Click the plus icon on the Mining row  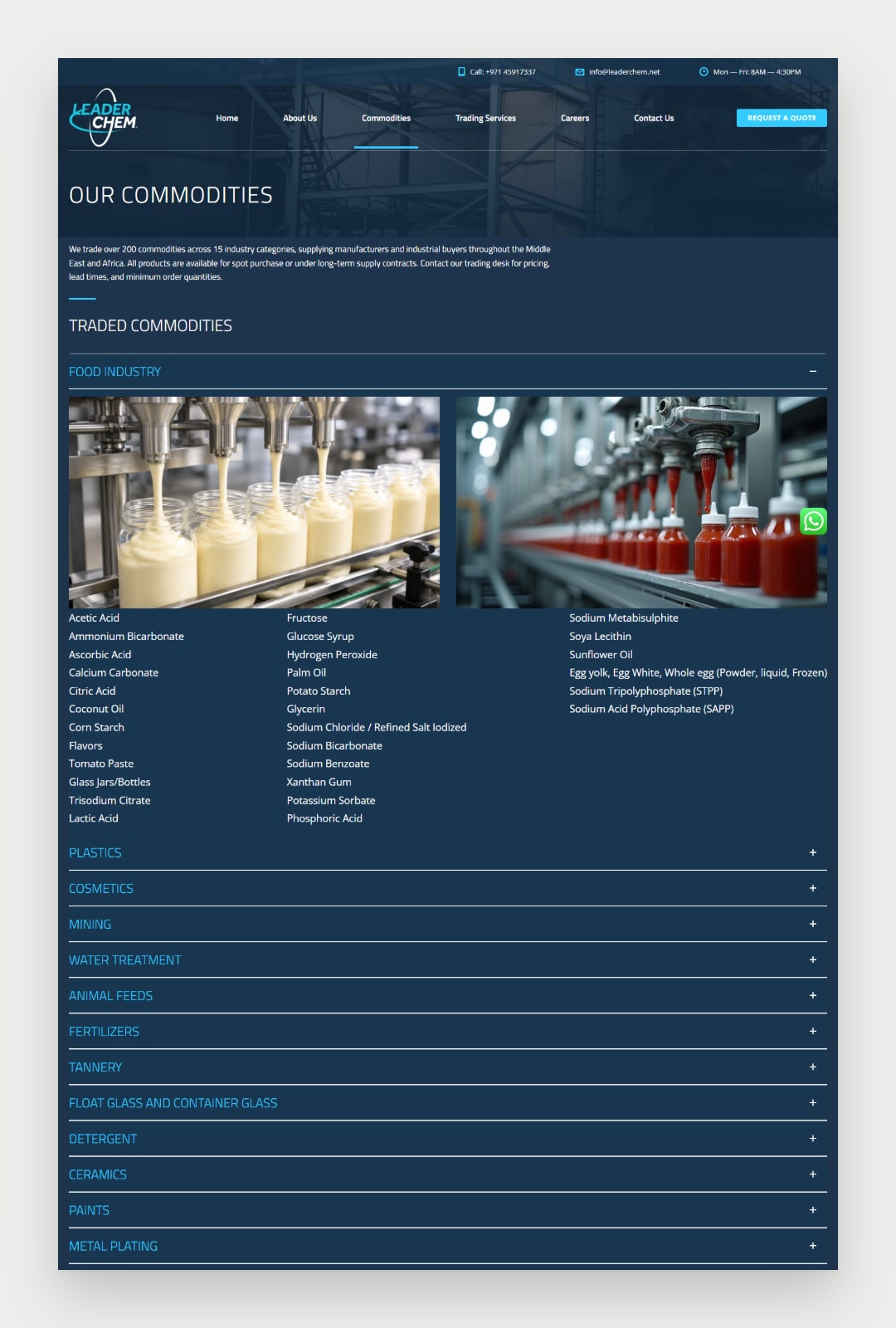click(813, 924)
